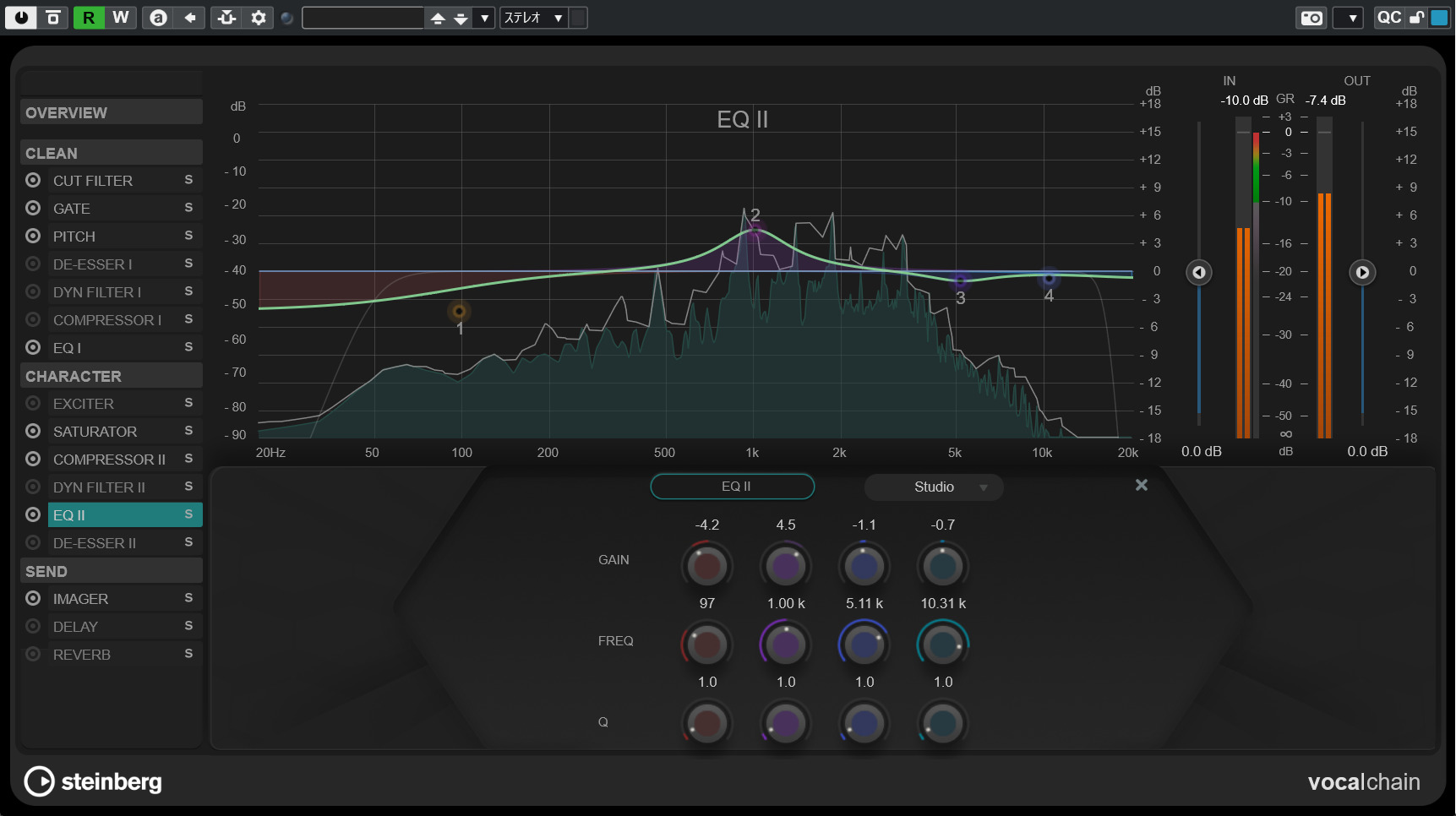Toggle SATURATOR module power button
1456x816 pixels.
33,431
